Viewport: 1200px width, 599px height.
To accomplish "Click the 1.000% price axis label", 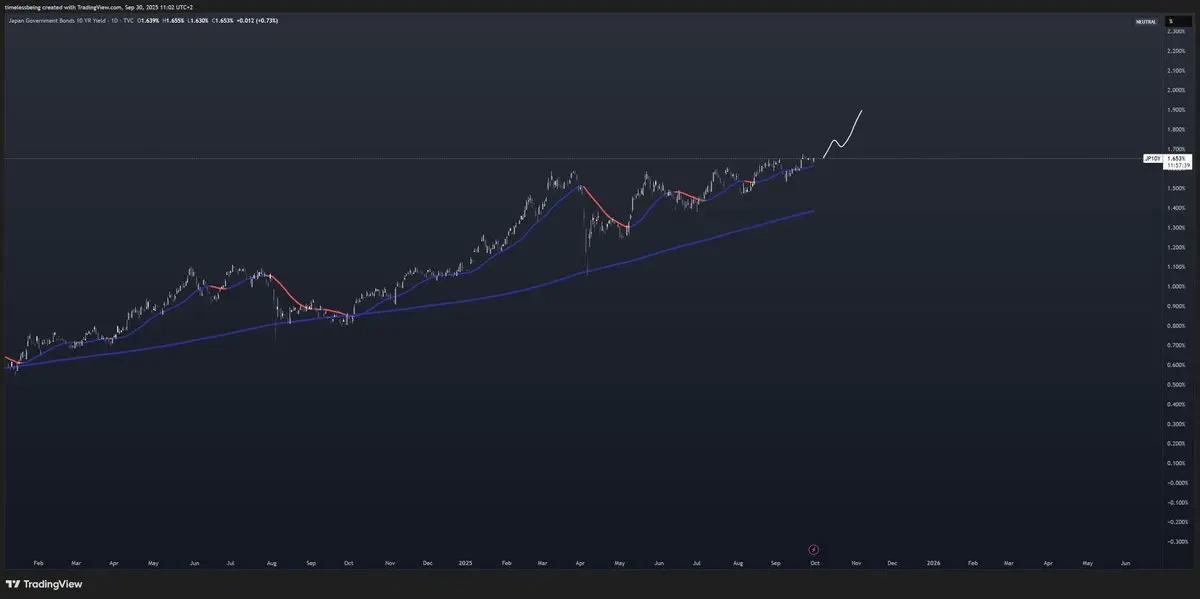I will click(1176, 286).
